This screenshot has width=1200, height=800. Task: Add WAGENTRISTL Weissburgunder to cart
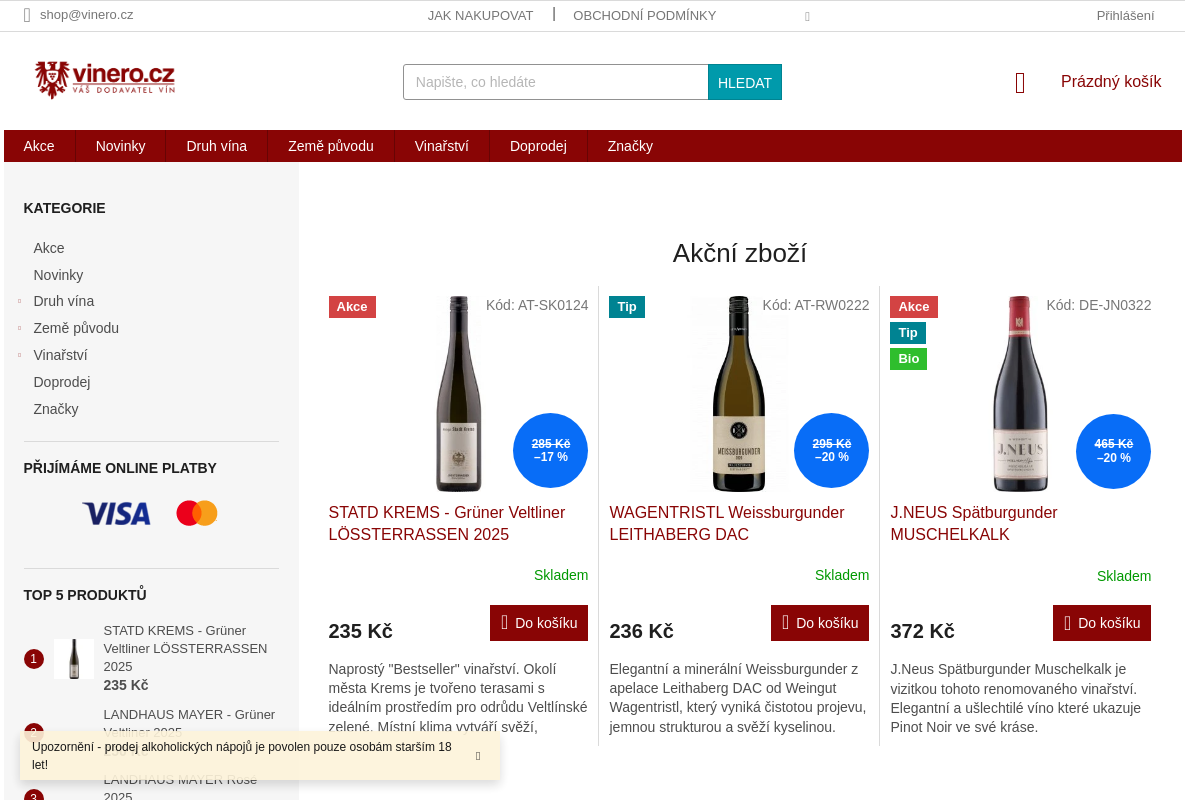(820, 623)
